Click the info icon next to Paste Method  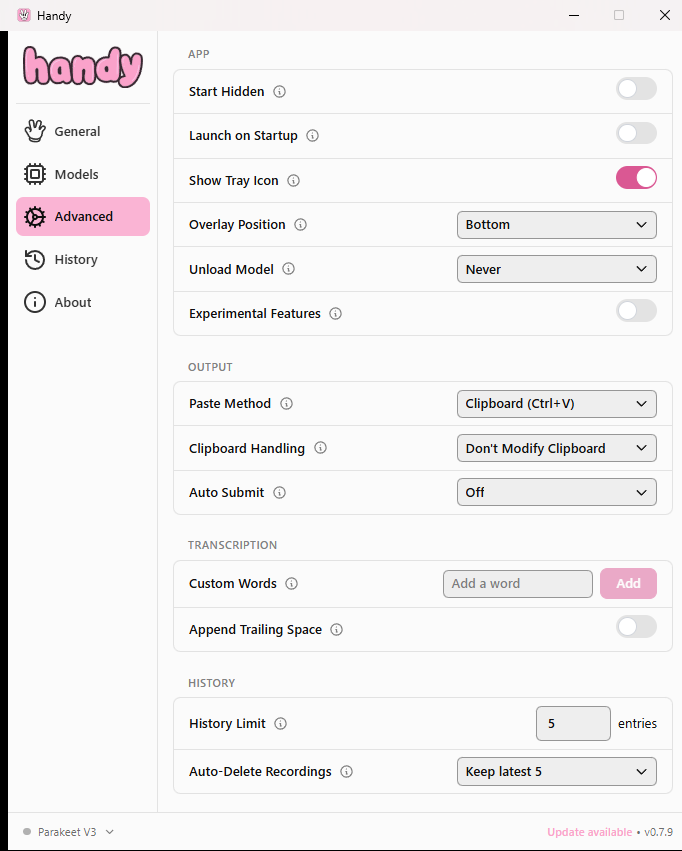[x=287, y=404]
